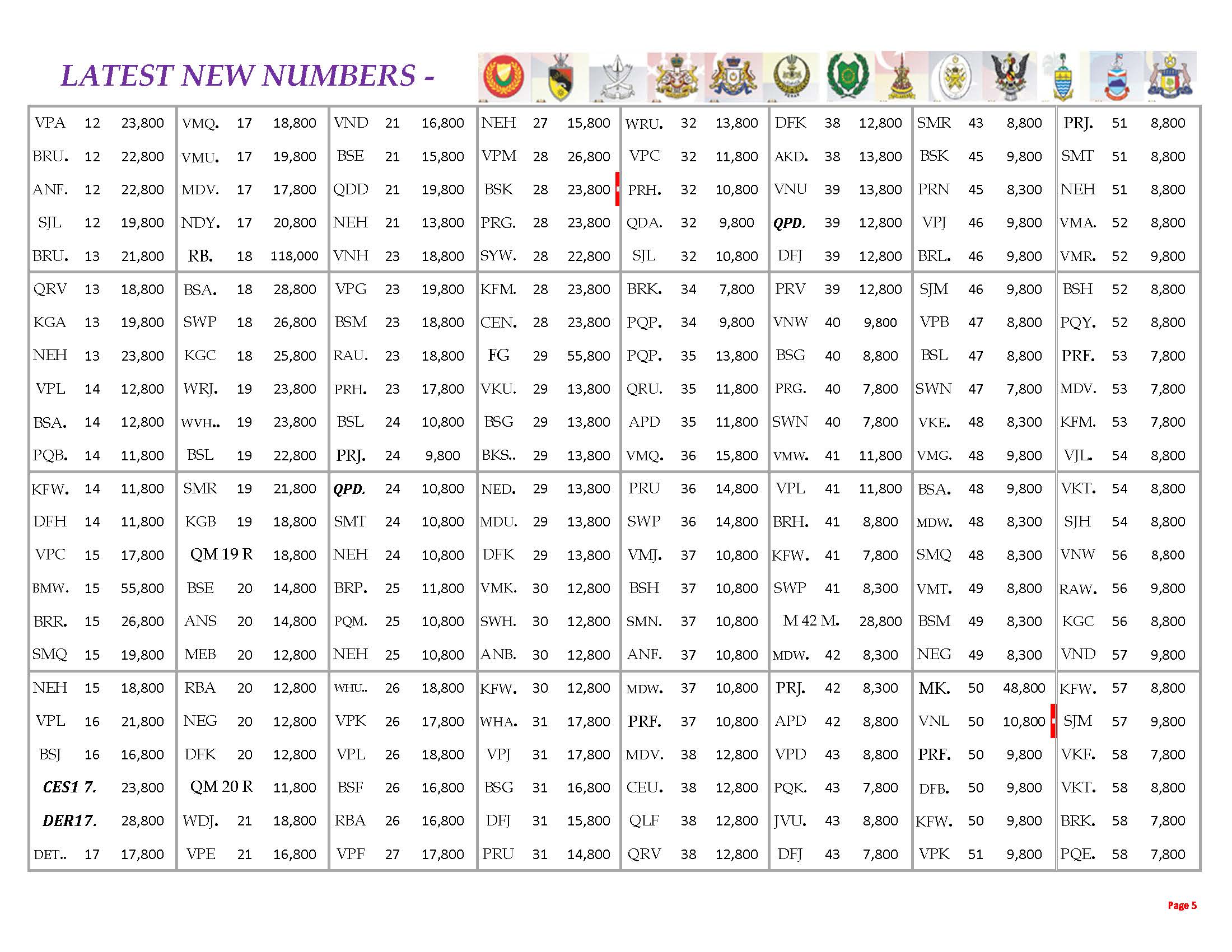The image size is (1232, 952).
Task: Click the Malacca crest with two mousedeer
Action: [x=1171, y=77]
